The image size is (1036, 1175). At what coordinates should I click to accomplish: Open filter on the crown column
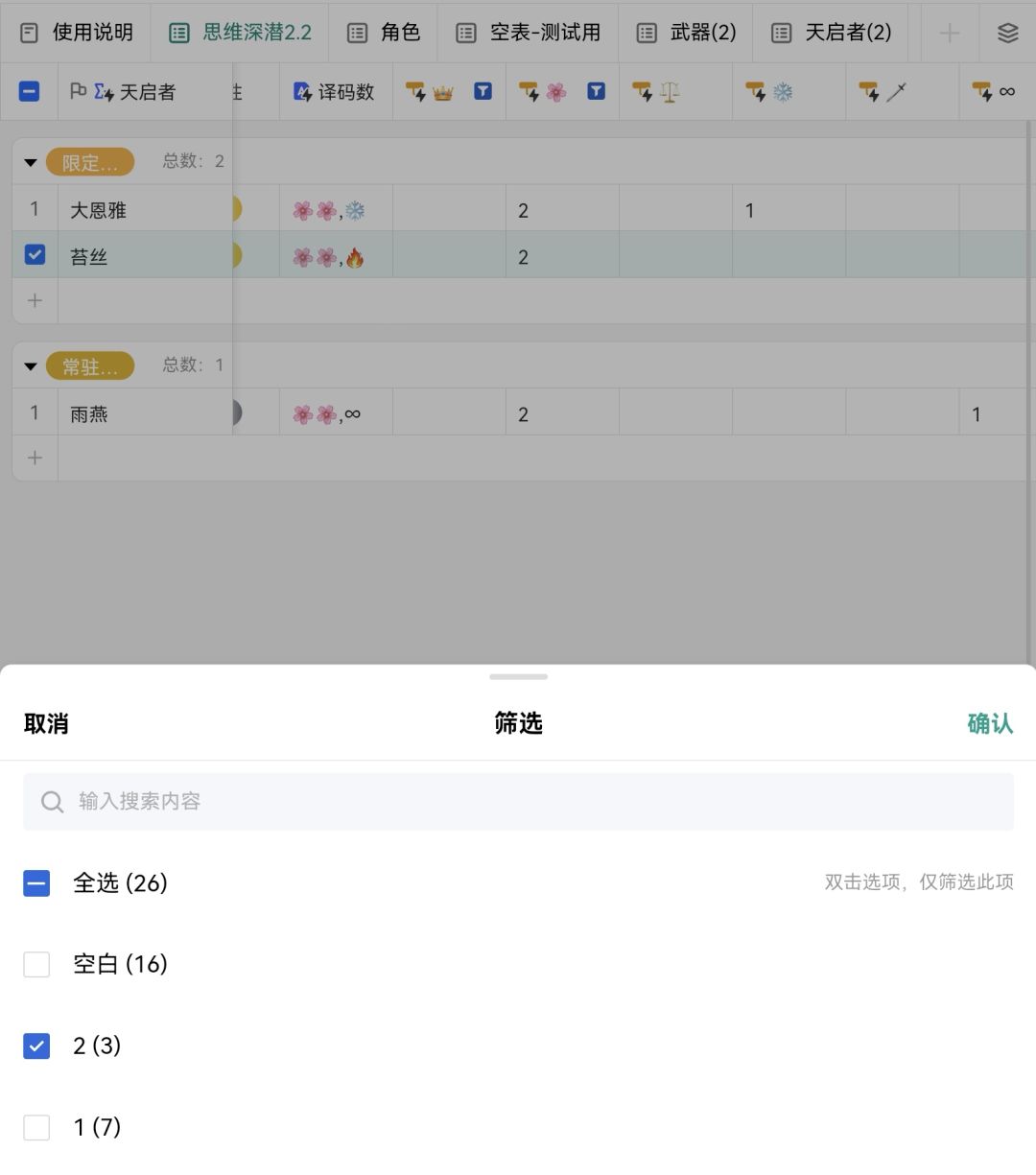(x=483, y=91)
